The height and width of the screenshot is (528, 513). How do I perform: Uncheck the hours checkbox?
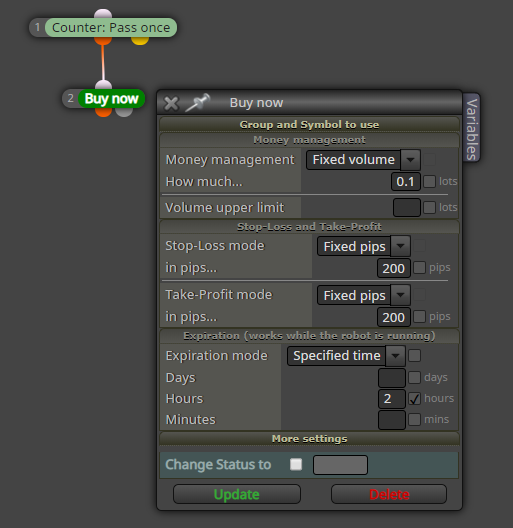[414, 399]
